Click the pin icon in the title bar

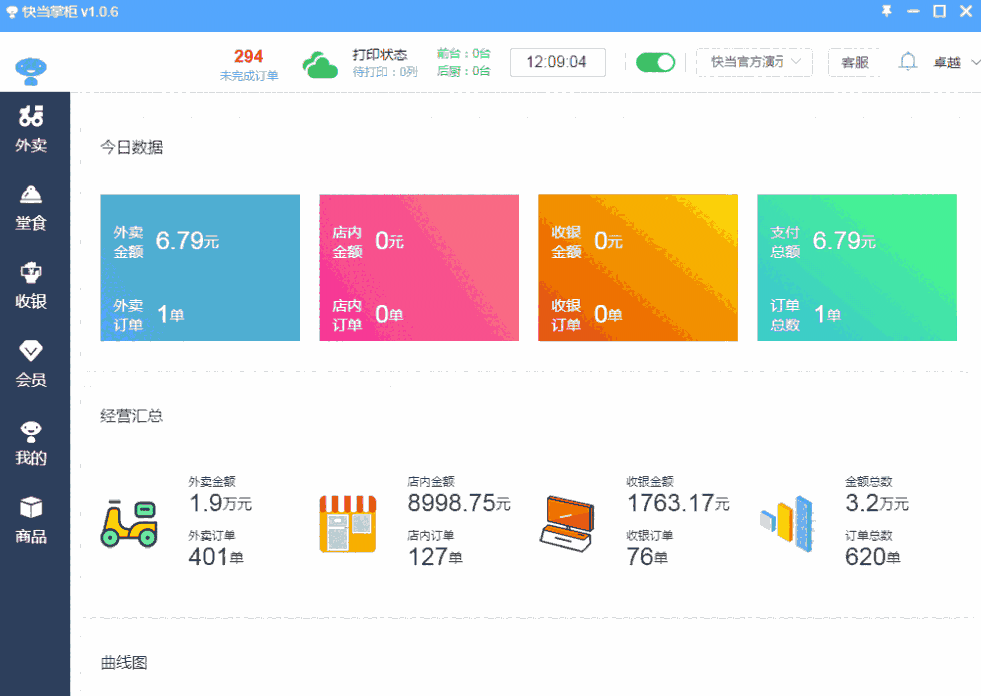coord(887,12)
